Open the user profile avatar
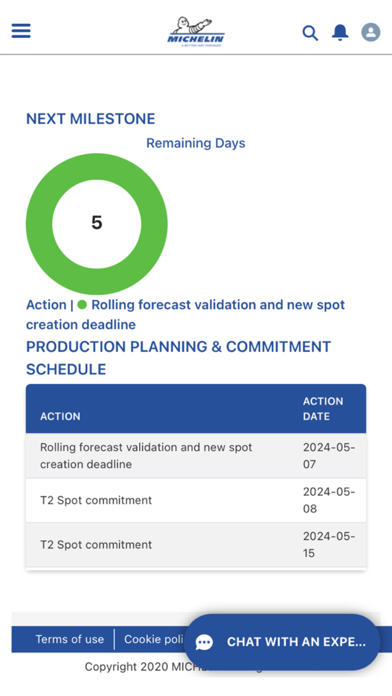The width and height of the screenshot is (392, 696). (371, 32)
